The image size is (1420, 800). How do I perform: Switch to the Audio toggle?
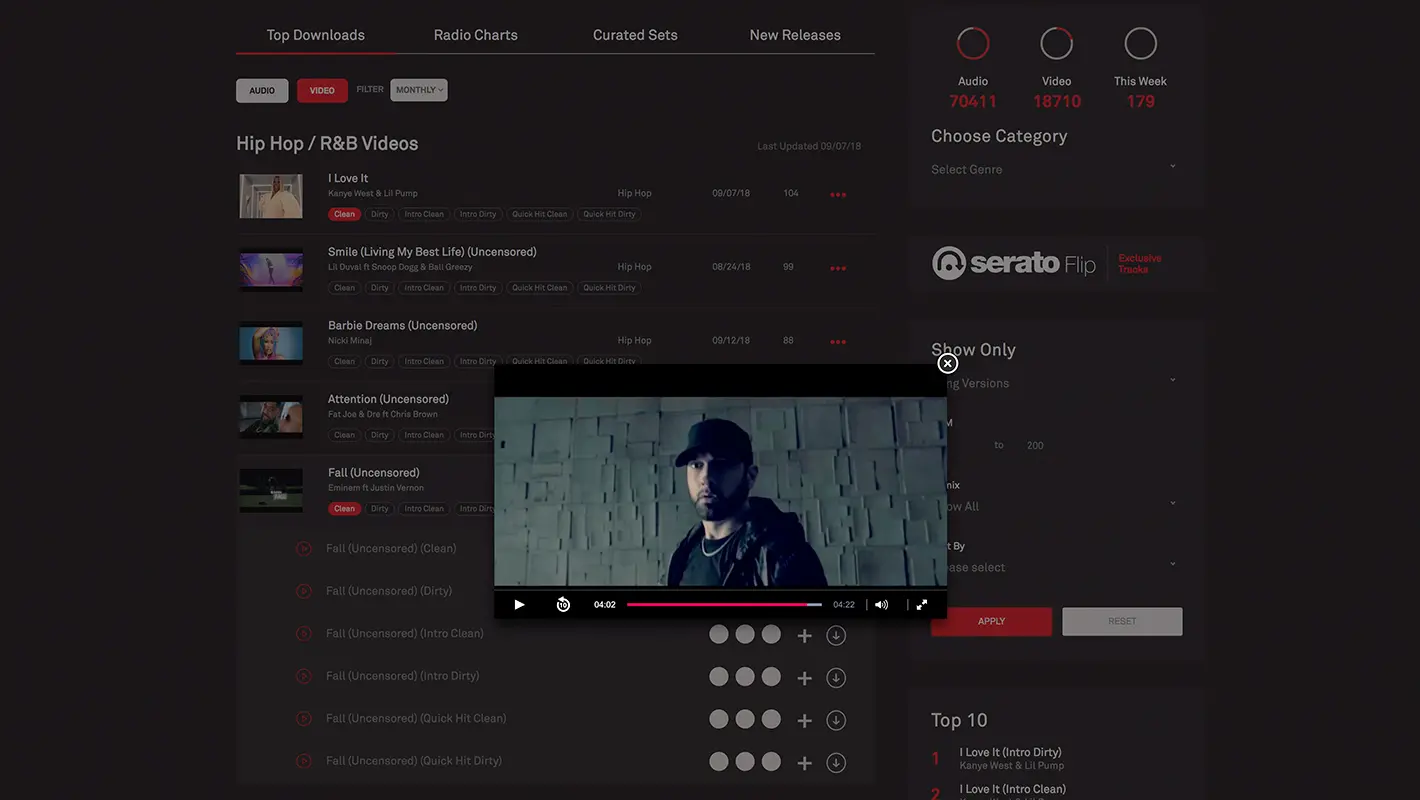point(262,91)
